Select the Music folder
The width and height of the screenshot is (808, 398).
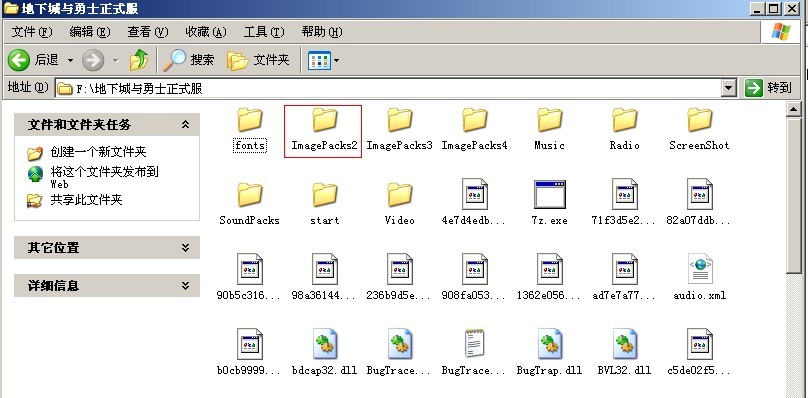pos(549,129)
